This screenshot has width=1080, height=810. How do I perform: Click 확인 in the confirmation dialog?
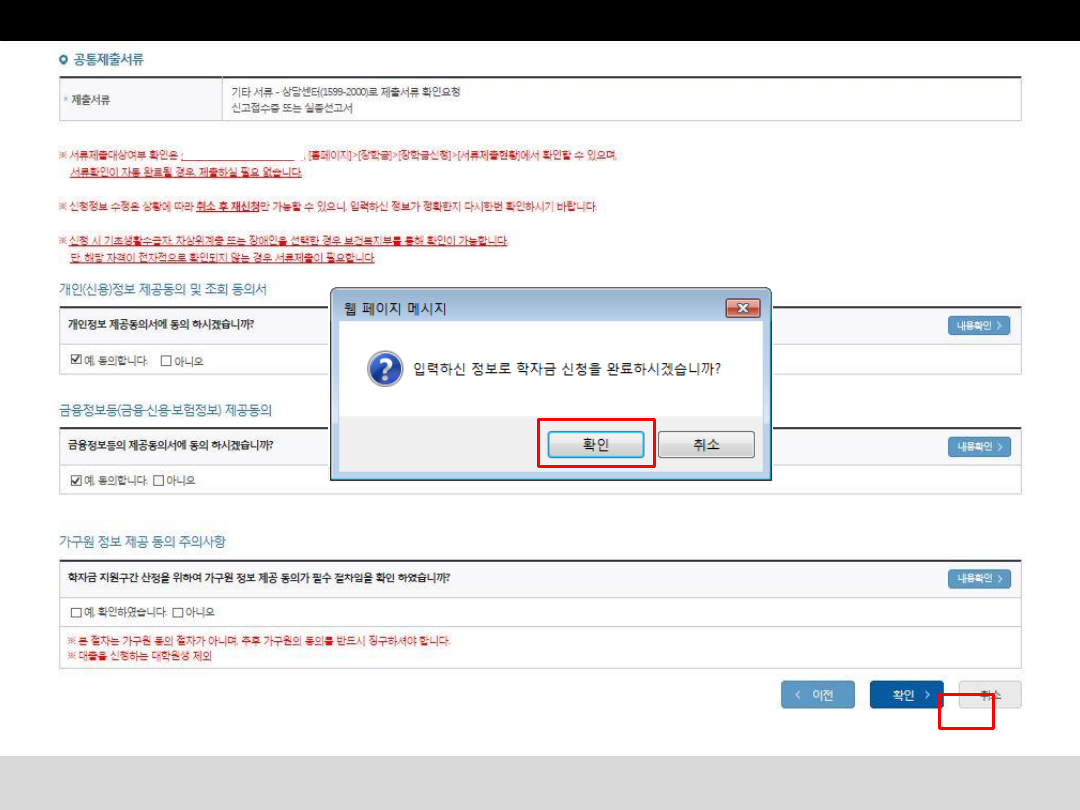pyautogui.click(x=596, y=445)
